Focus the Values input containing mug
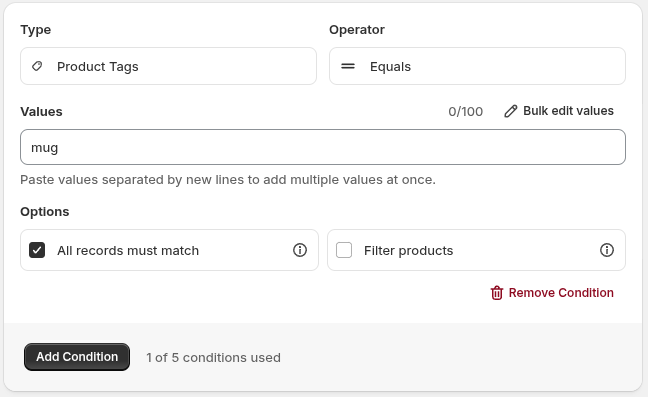 (x=323, y=147)
